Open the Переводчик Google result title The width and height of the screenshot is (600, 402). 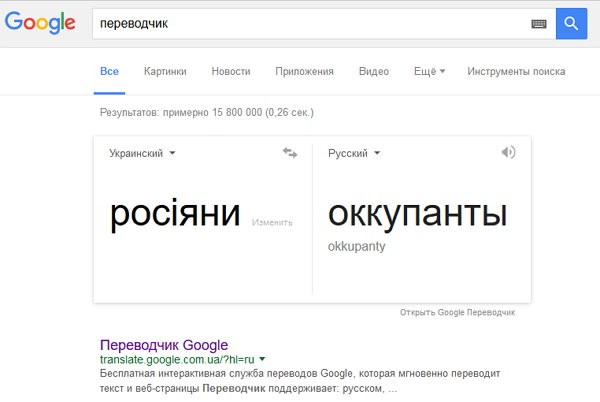point(164,345)
